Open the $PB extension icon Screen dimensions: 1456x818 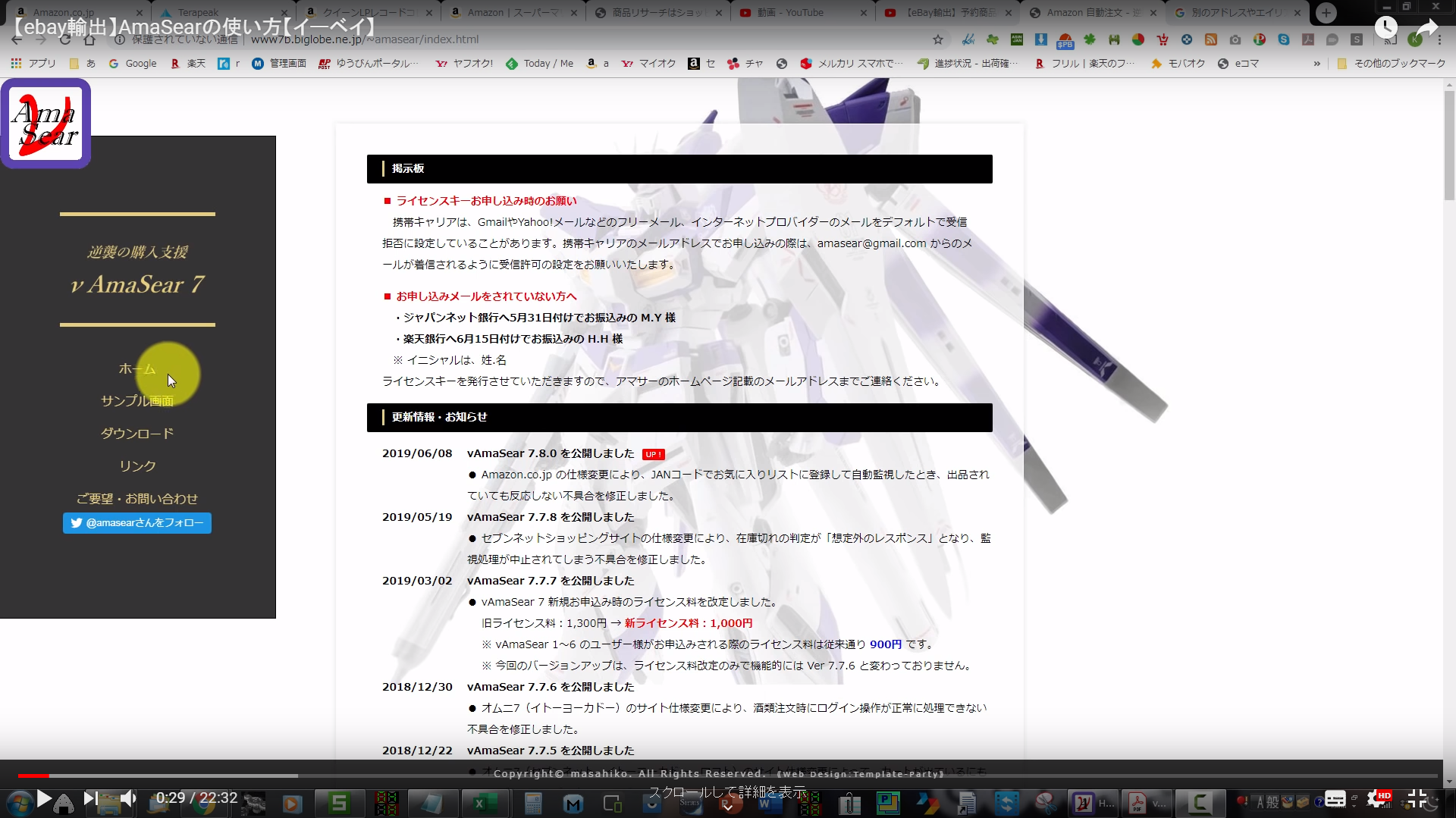click(x=1065, y=40)
